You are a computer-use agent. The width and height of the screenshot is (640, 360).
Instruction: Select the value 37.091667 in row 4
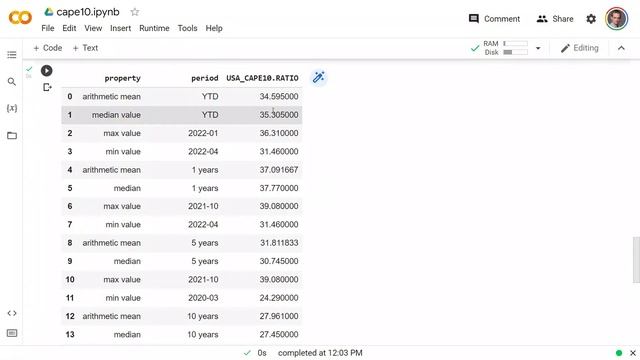[x=279, y=170]
